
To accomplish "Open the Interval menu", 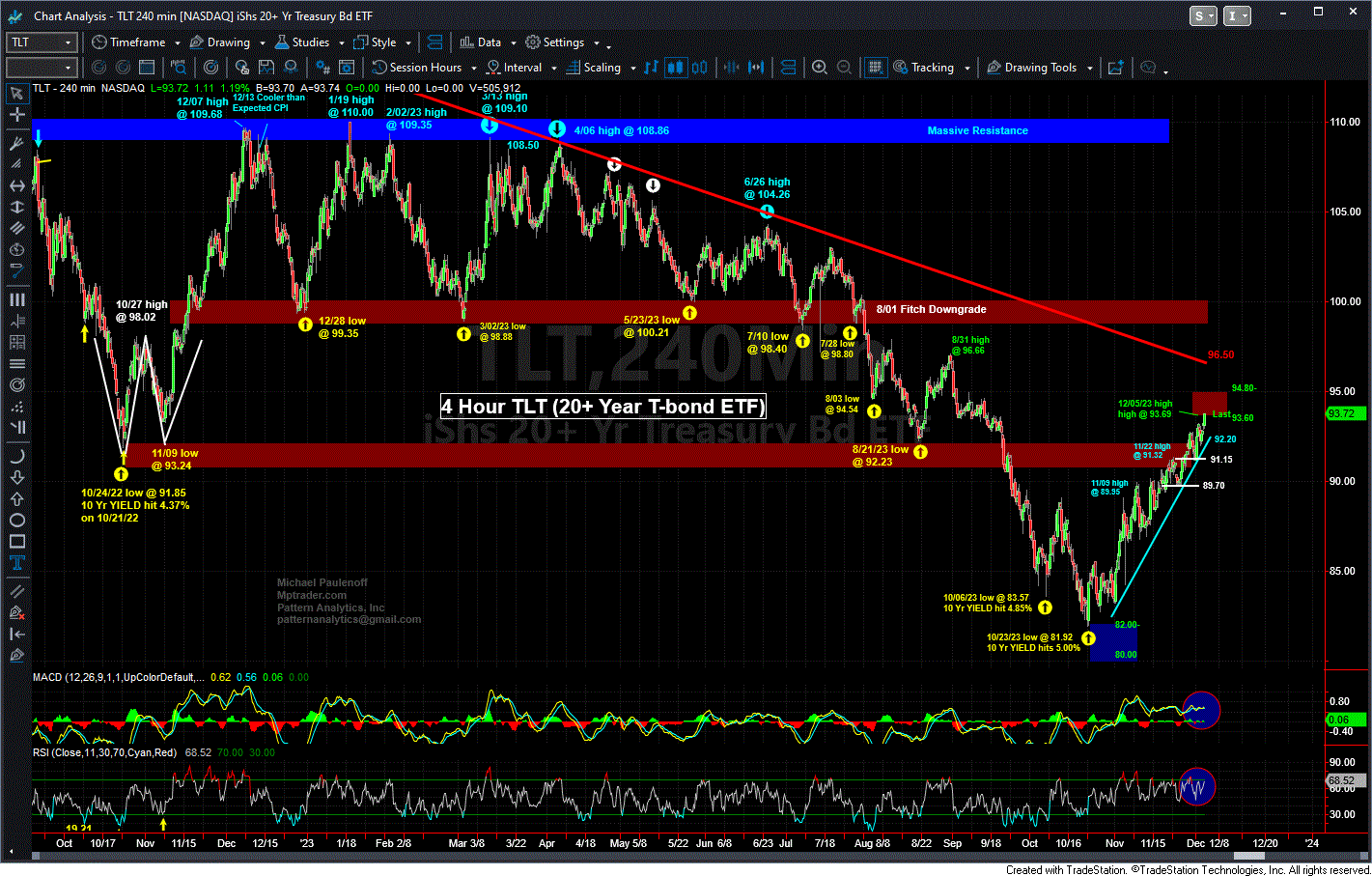I will (x=515, y=68).
